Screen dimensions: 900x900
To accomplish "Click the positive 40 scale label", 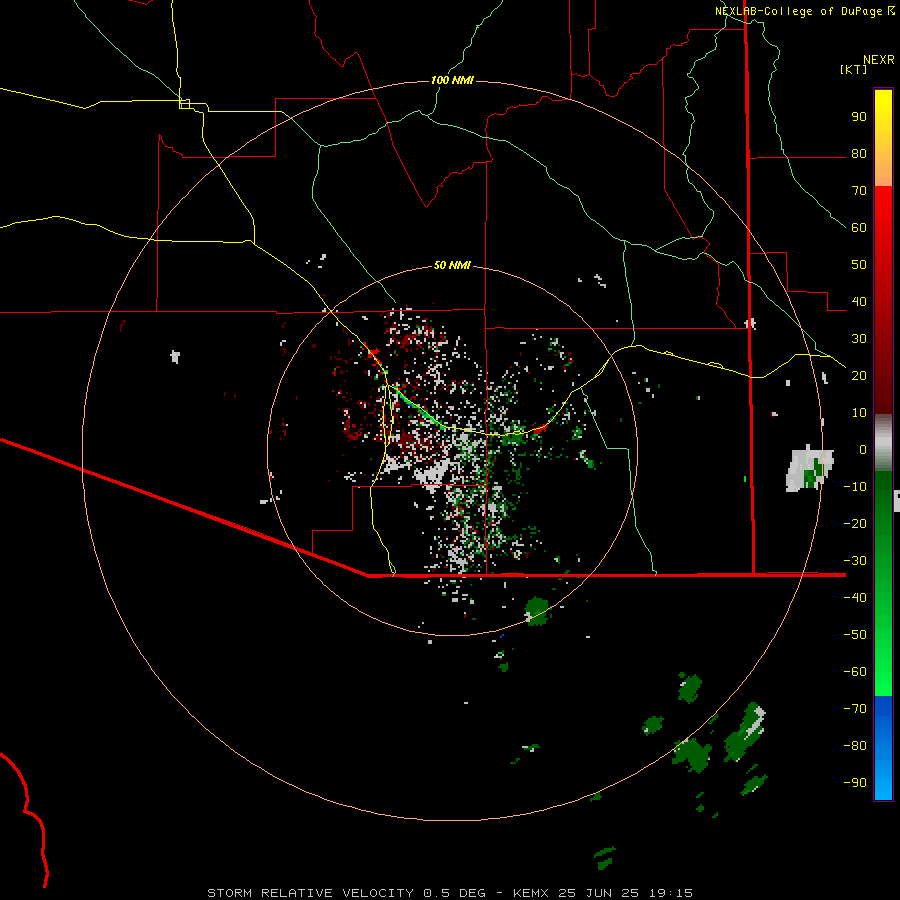I will [x=859, y=301].
